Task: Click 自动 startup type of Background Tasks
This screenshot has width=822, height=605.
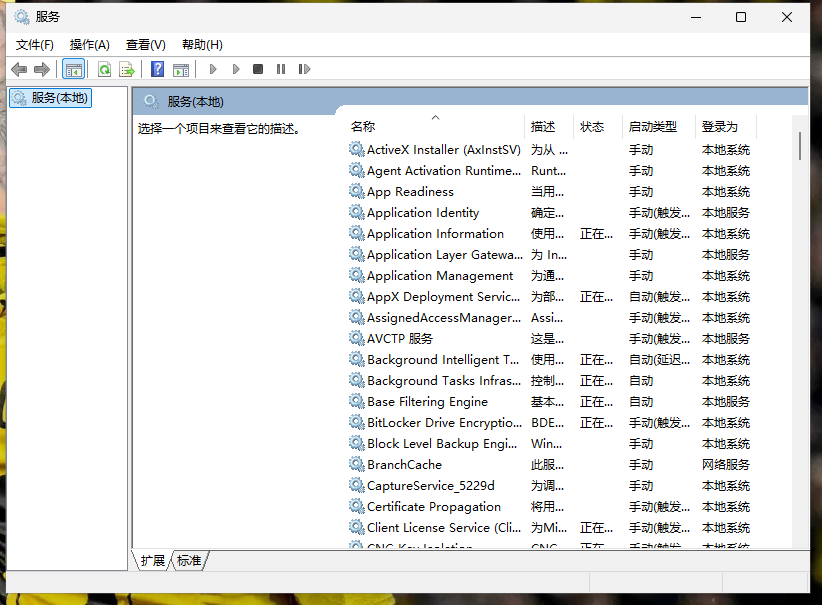Action: tap(641, 381)
